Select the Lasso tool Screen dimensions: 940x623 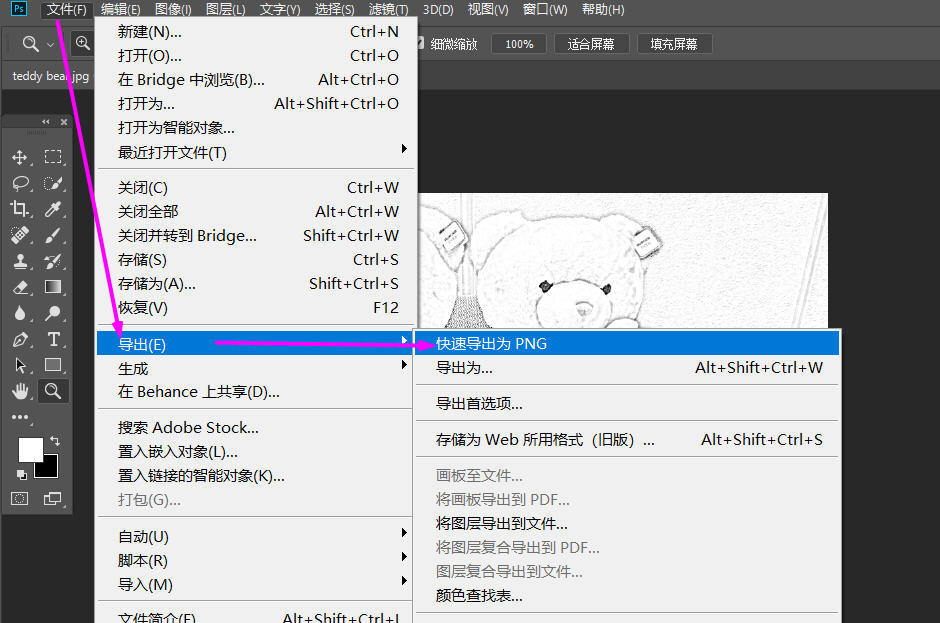(x=19, y=183)
